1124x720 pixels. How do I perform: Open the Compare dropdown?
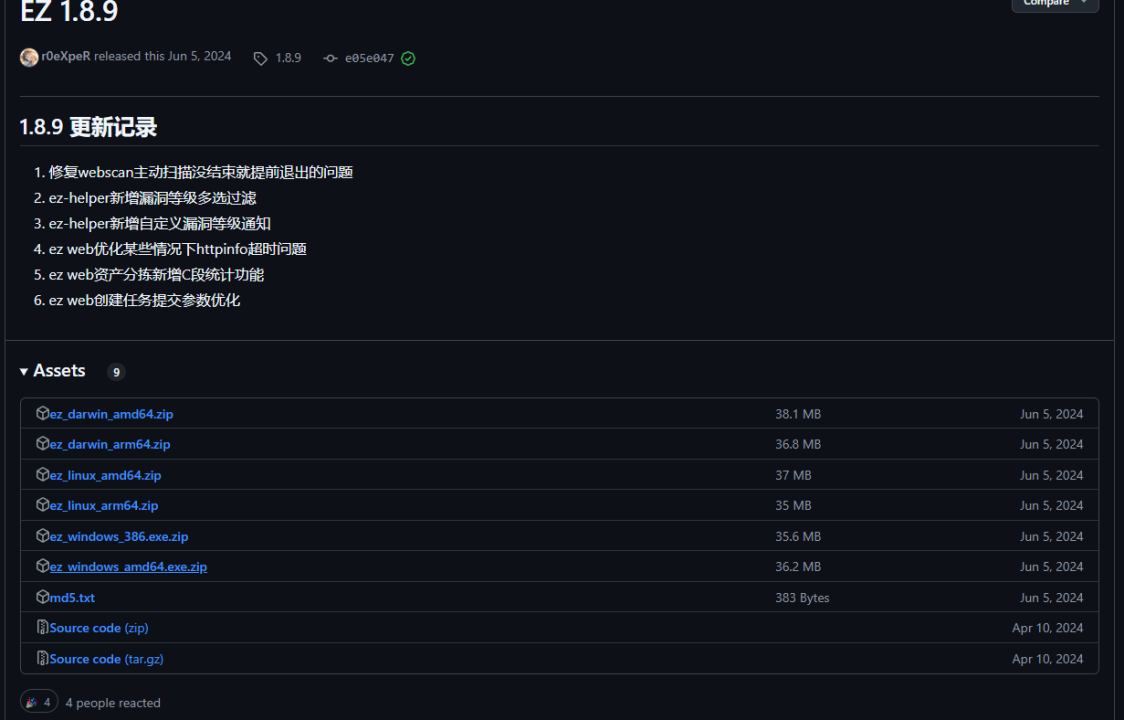tap(1054, 4)
